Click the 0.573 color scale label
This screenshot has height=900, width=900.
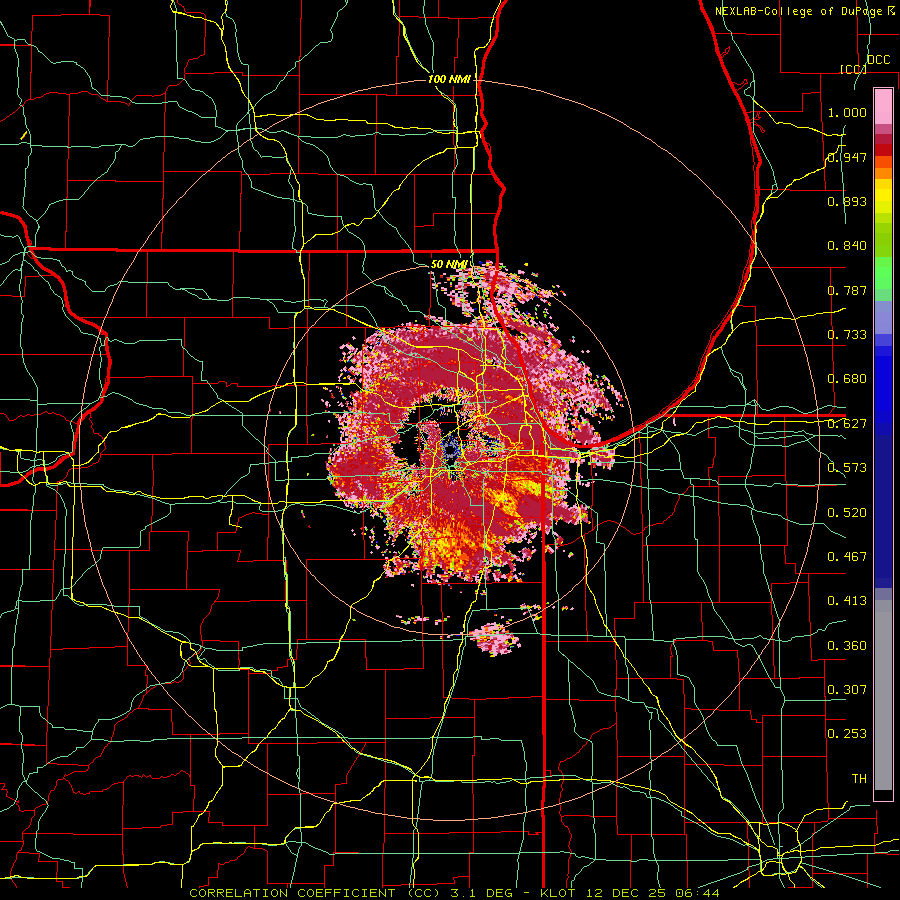click(x=847, y=468)
